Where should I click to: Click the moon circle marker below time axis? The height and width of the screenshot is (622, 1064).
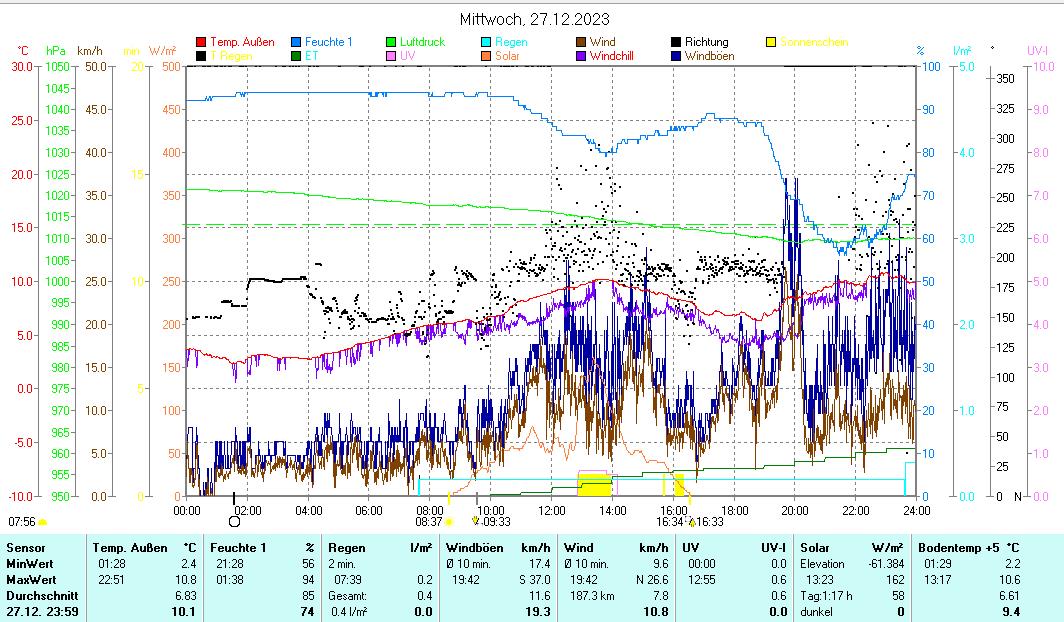[x=234, y=521]
